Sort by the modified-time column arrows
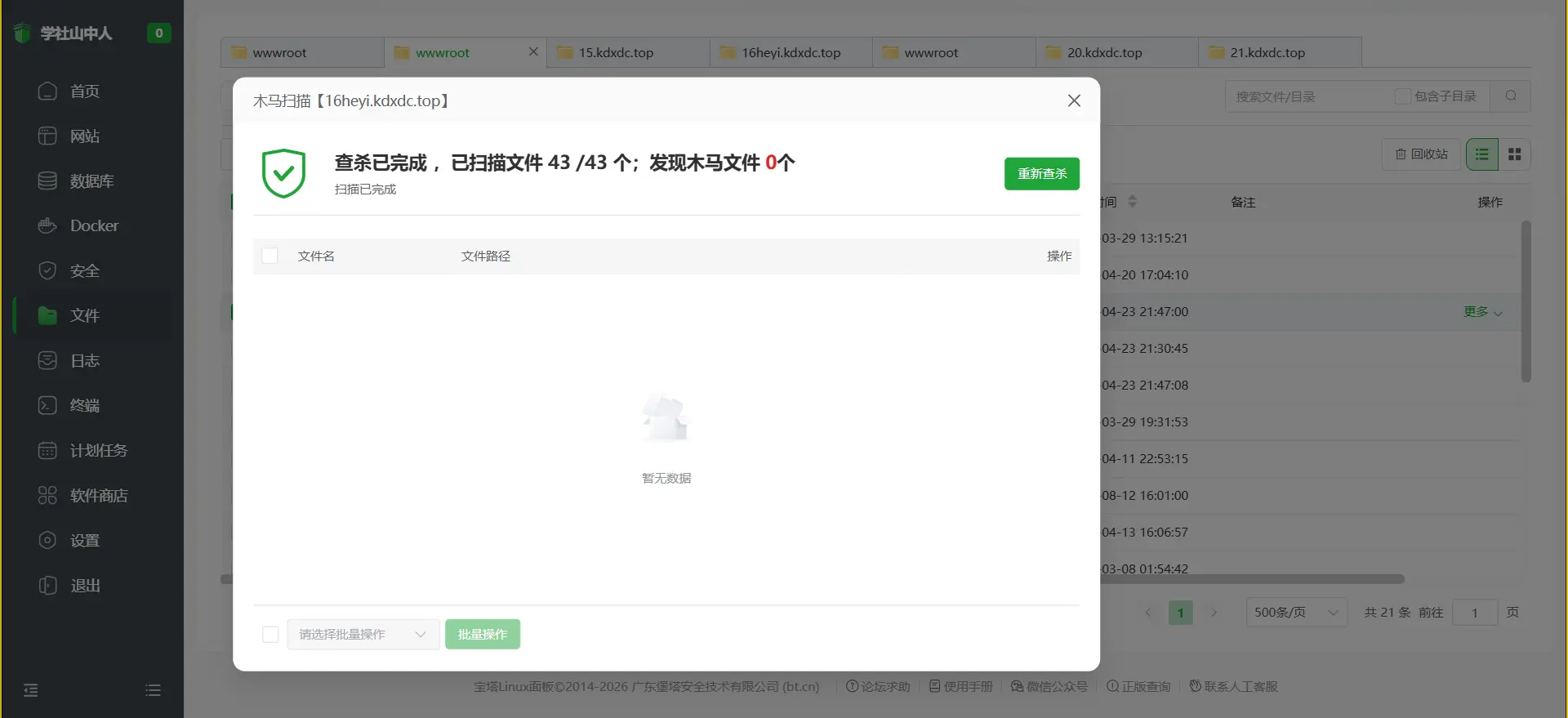The width and height of the screenshot is (1568, 718). 1132,201
